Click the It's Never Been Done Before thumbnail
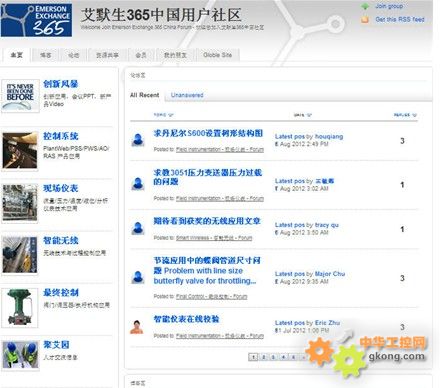Viewport: 440px width, 388px height. 20,96
